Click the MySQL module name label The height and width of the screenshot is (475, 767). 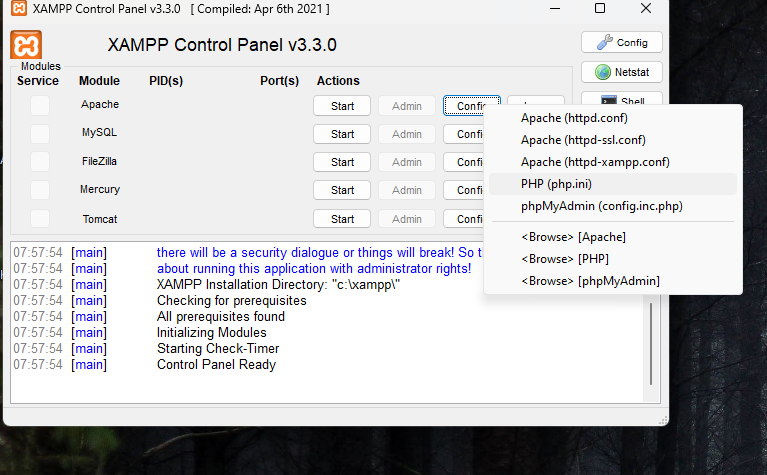(99, 133)
